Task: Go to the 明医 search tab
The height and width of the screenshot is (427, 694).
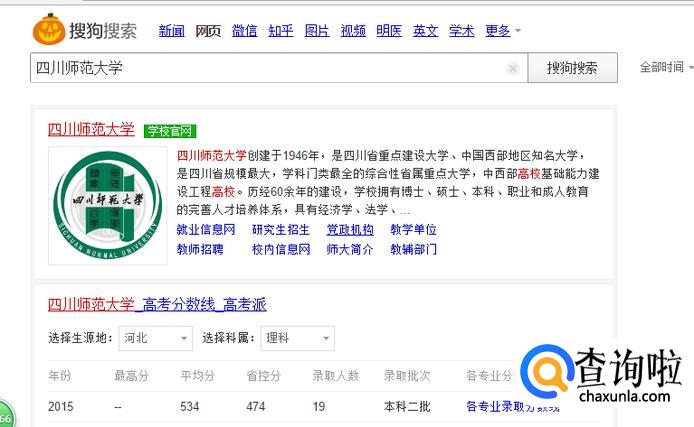Action: click(x=389, y=31)
